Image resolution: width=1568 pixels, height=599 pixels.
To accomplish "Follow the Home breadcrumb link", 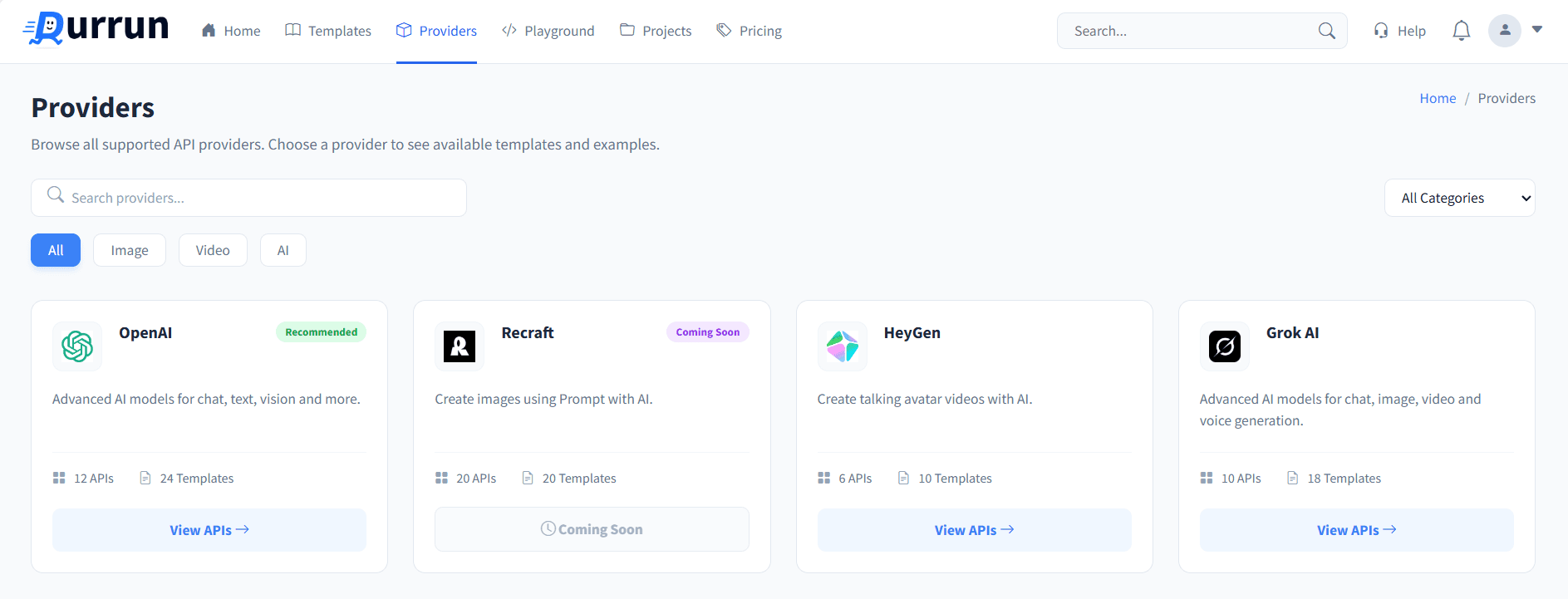I will 1438,98.
